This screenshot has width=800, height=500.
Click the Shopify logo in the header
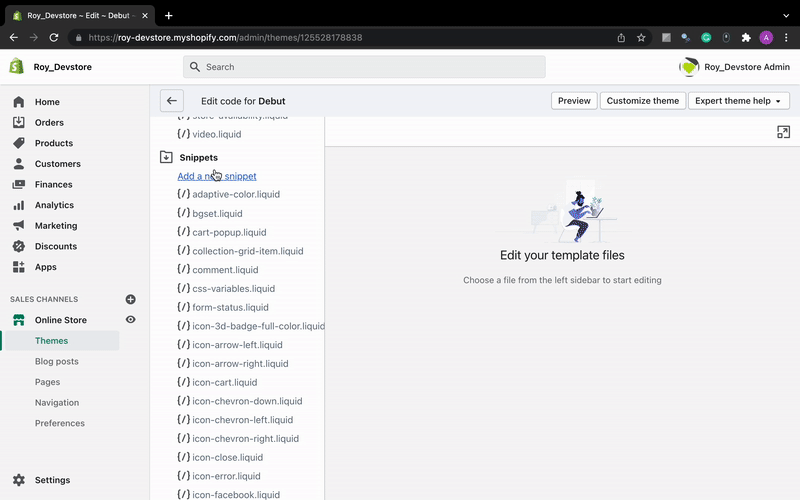(x=17, y=66)
